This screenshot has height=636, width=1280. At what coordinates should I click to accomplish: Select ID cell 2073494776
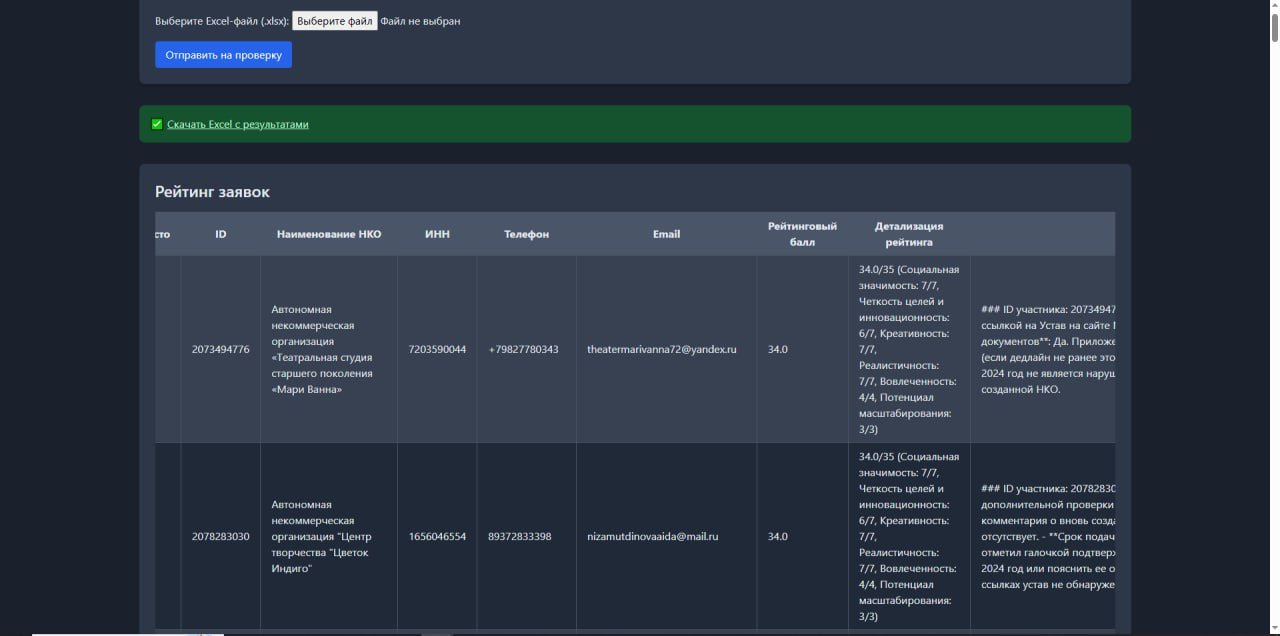[x=220, y=349]
